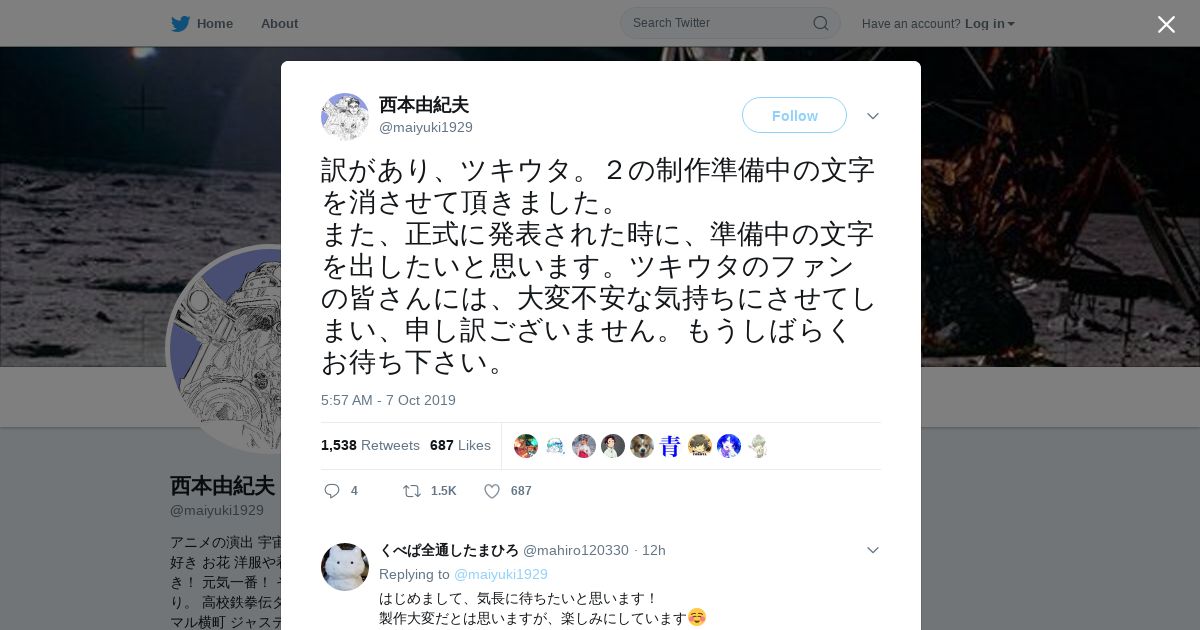Open the Log in dropdown
This screenshot has height=630, width=1200.
[990, 23]
